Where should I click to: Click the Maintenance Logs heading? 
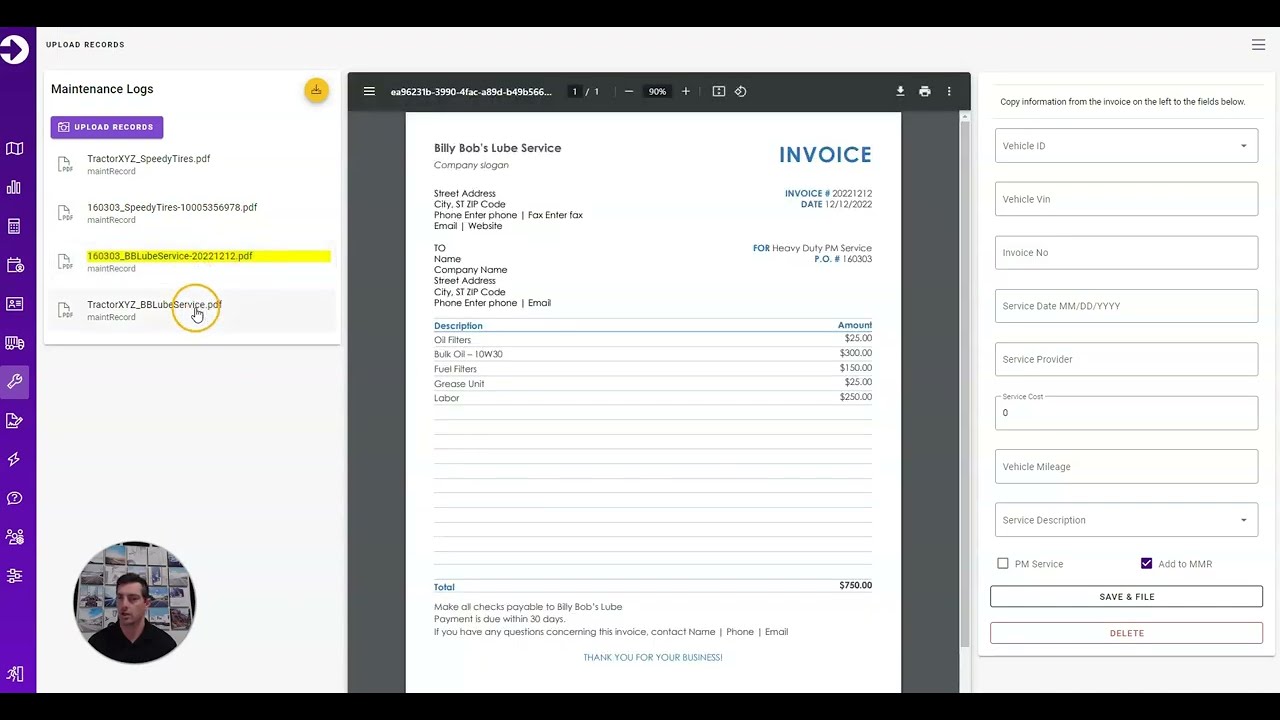pos(102,89)
